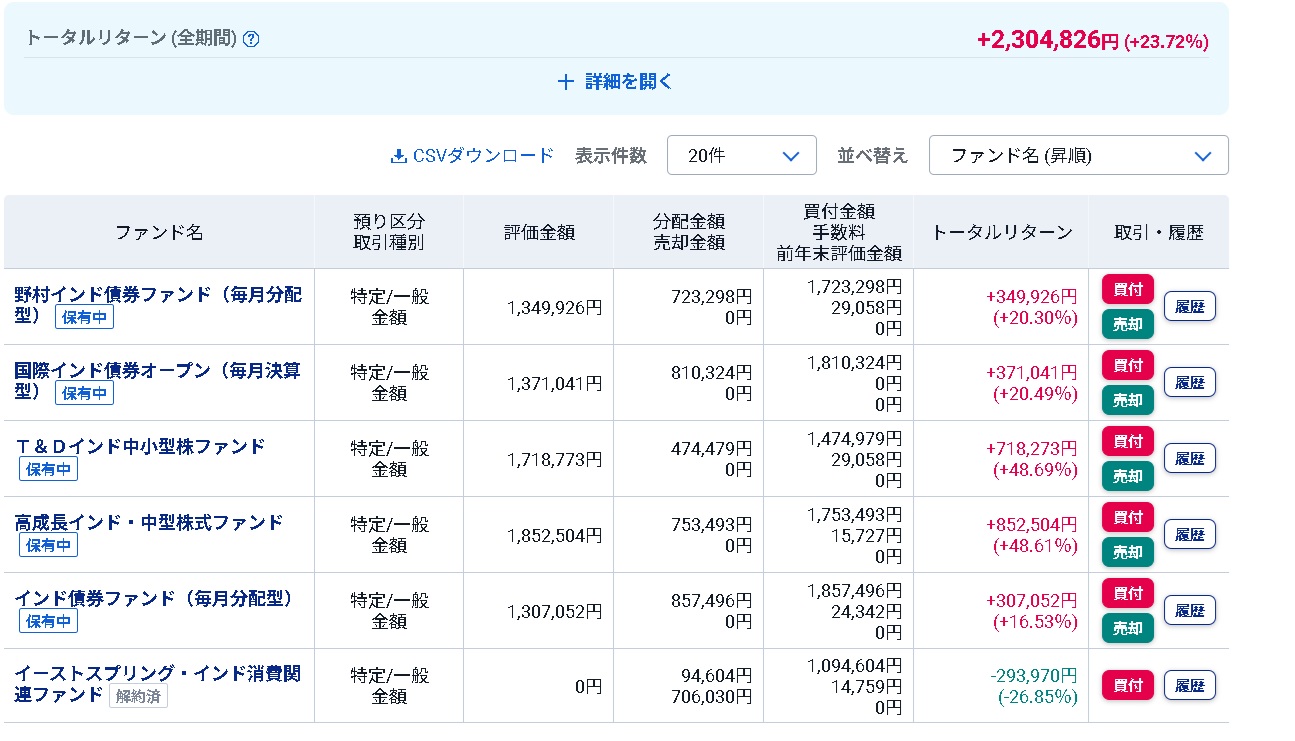Click 保有中 badge under インド債券ファンド
Image resolution: width=1295 pixels, height=741 pixels.
[48, 621]
